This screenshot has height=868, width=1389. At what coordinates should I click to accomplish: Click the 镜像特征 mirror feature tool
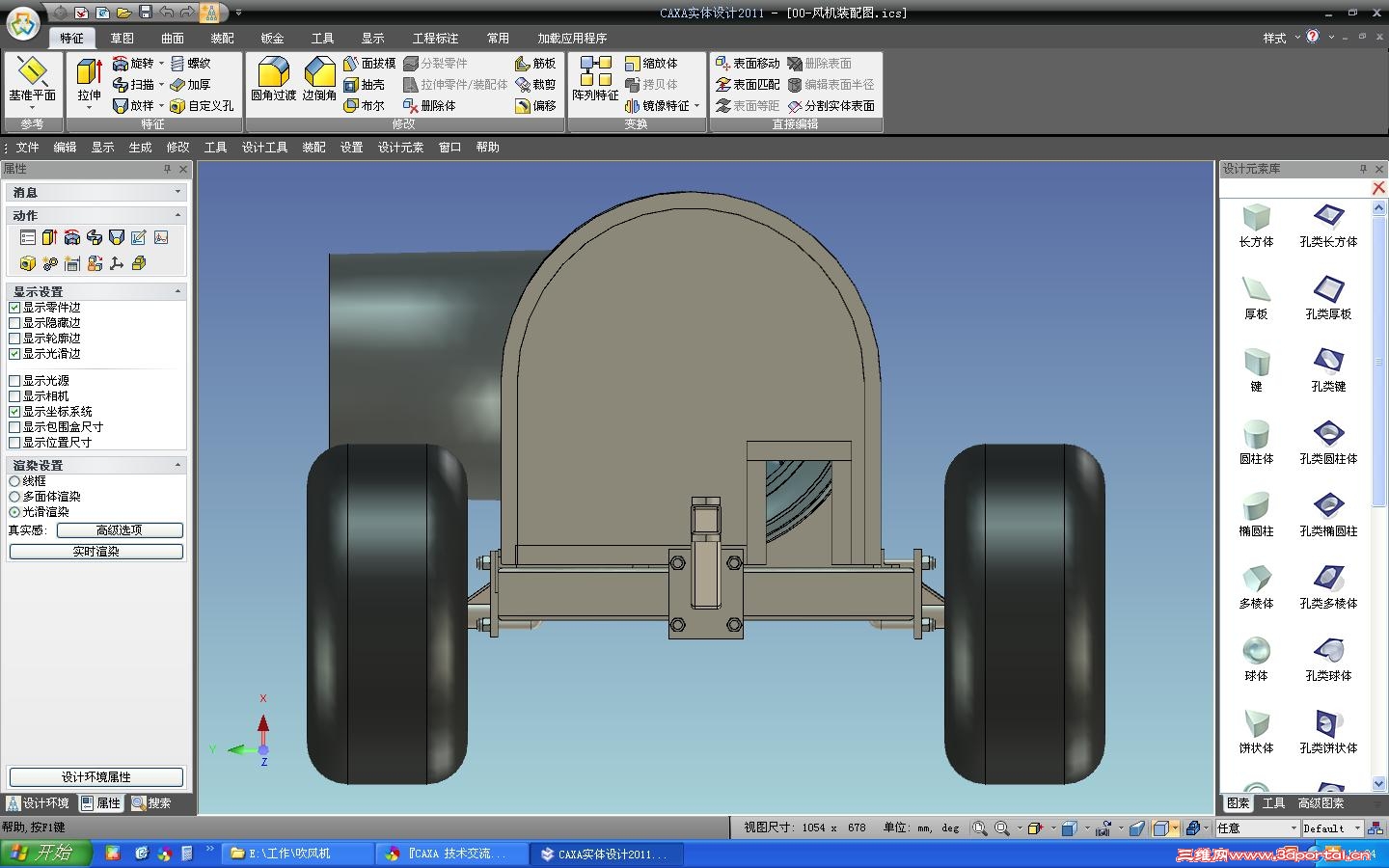click(658, 106)
